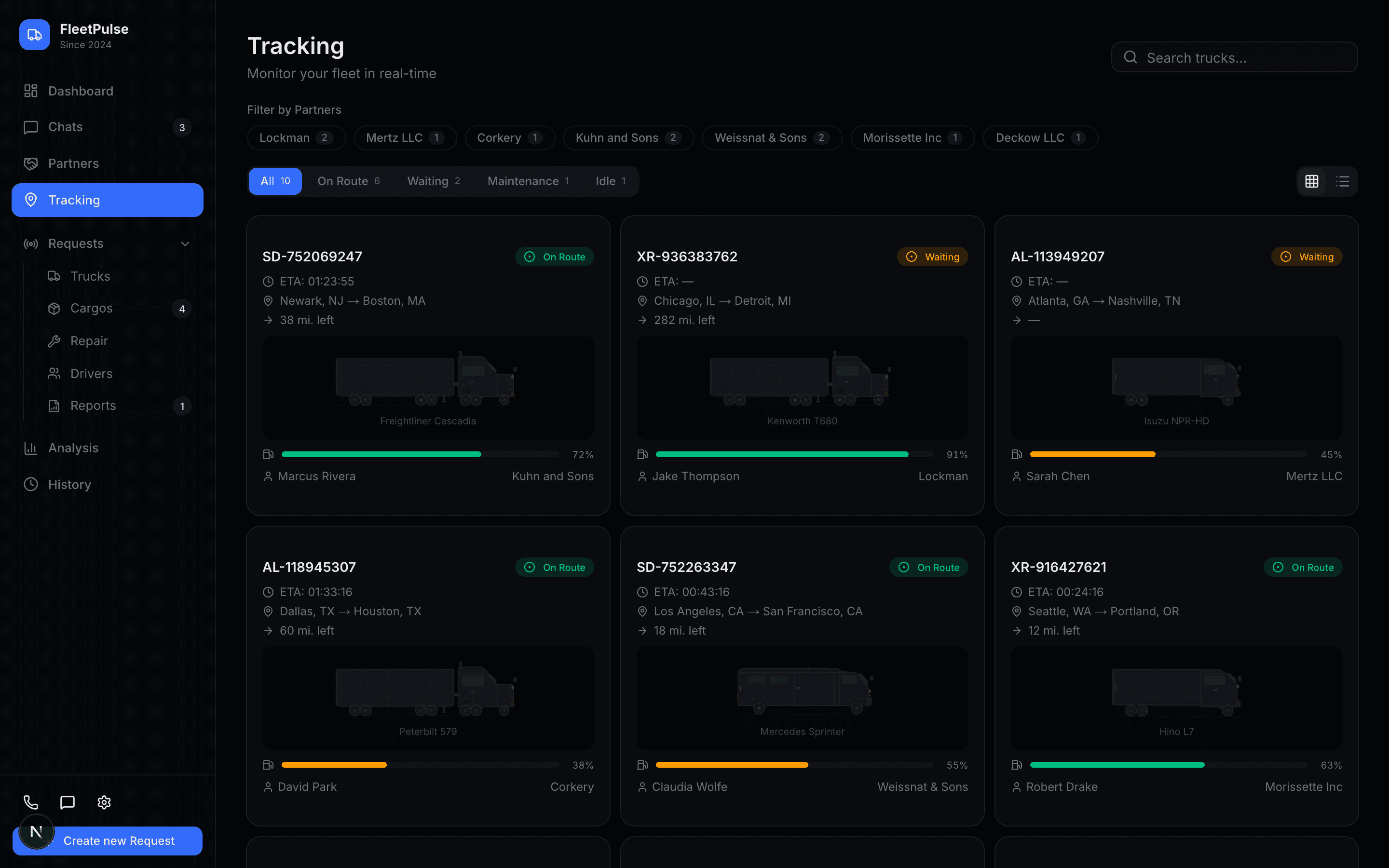Image resolution: width=1389 pixels, height=868 pixels.
Task: Open History clock icon in sidebar
Action: tap(31, 485)
